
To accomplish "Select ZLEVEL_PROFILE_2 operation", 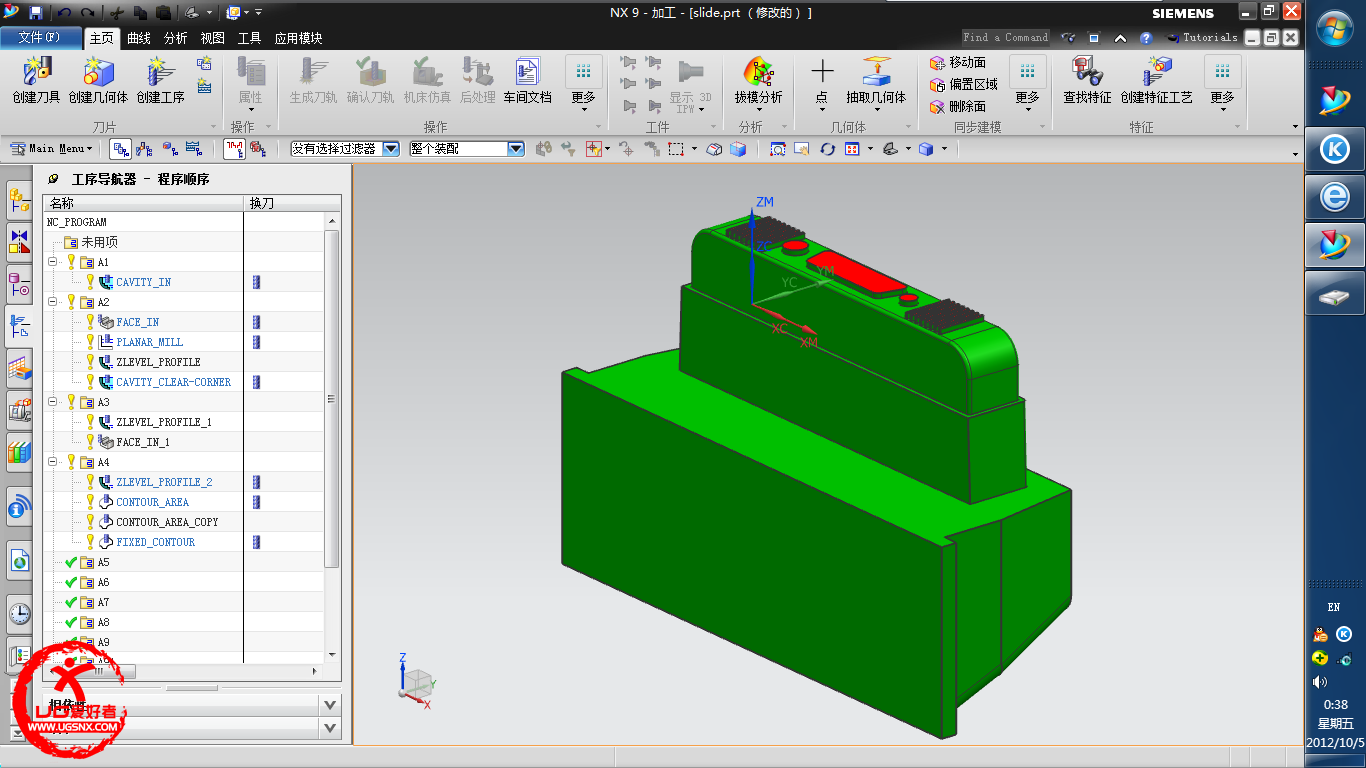I will click(164, 482).
